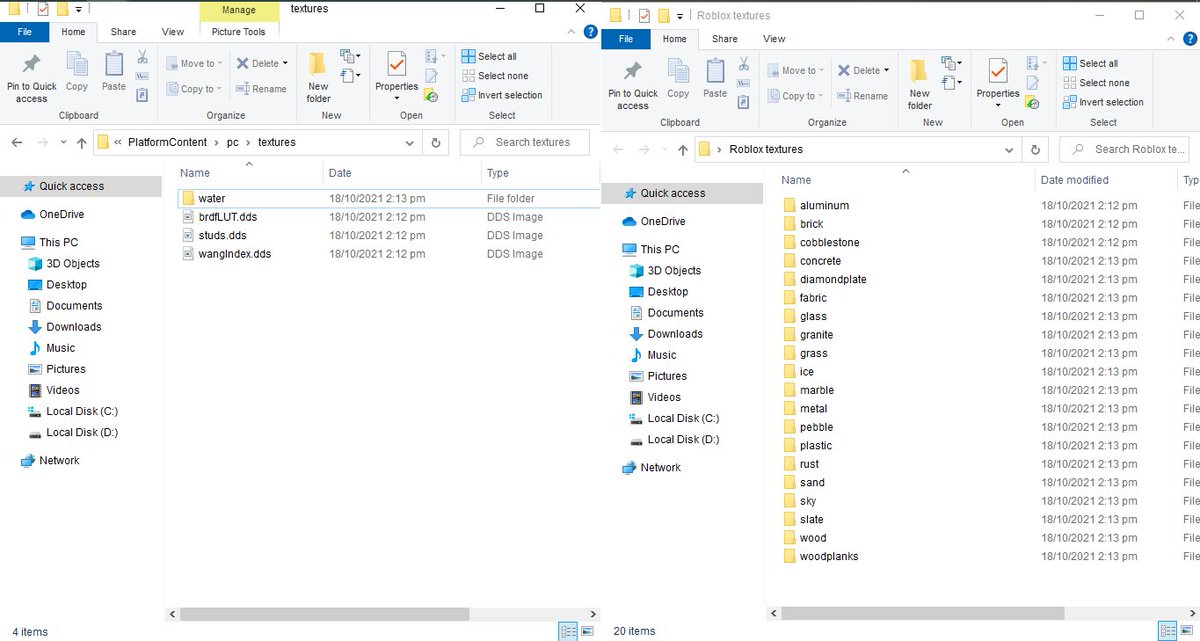Viewport: 1200px width, 641px height.
Task: Click New folder icon in Roblox textures window
Action: coord(920,84)
